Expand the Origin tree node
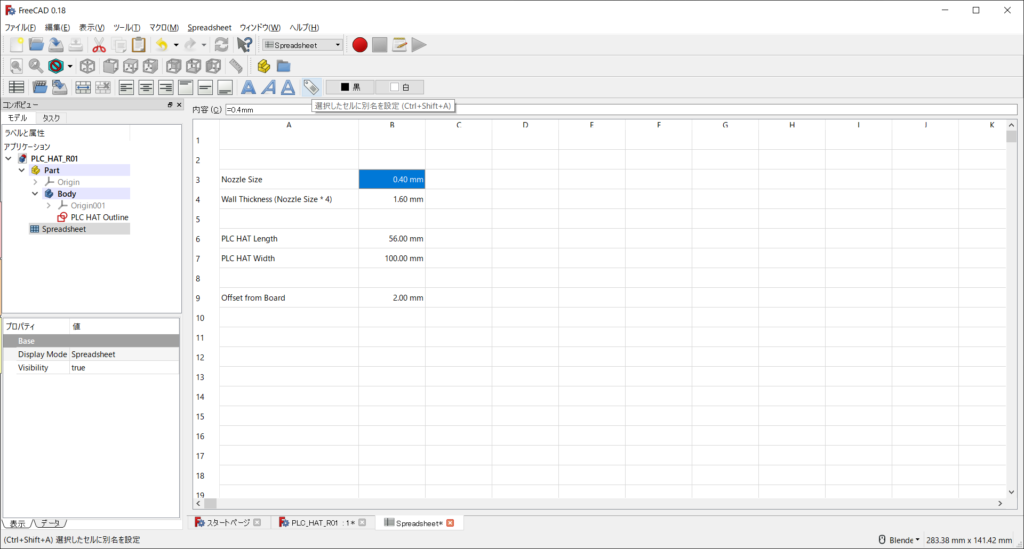1024x549 pixels. click(35, 182)
